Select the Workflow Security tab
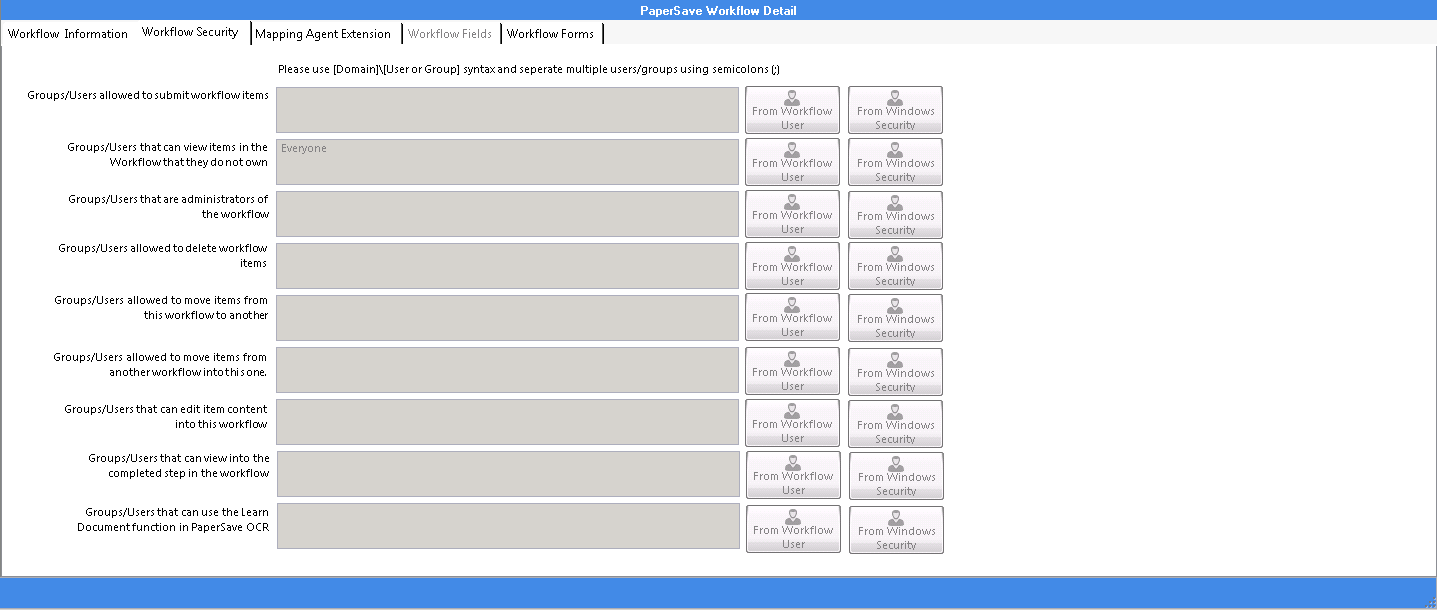The image size is (1437, 611). pos(190,32)
